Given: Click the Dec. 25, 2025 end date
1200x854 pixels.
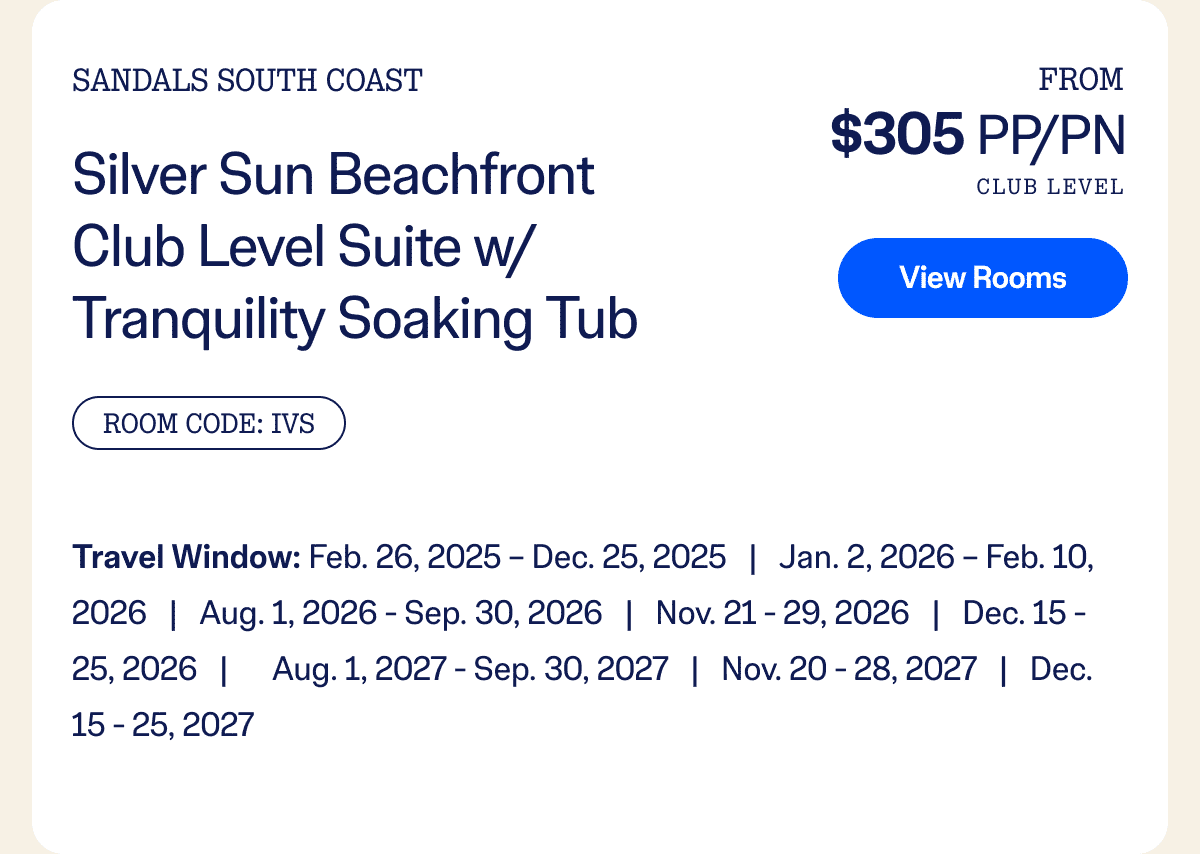Looking at the screenshot, I should click(629, 556).
